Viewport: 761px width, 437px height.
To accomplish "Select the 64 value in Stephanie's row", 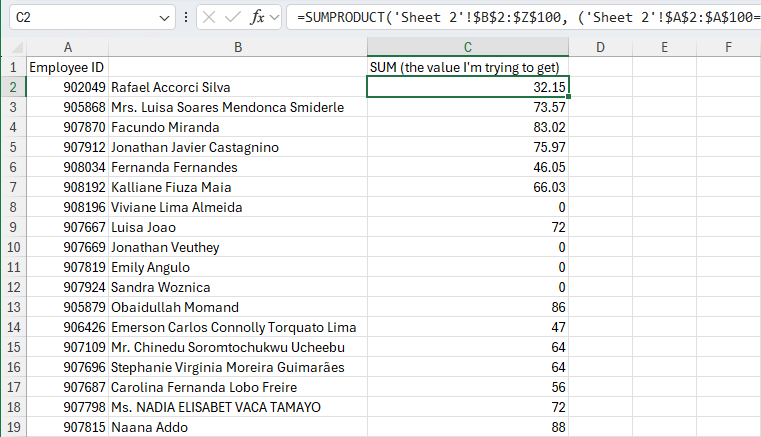I will 468,367.
